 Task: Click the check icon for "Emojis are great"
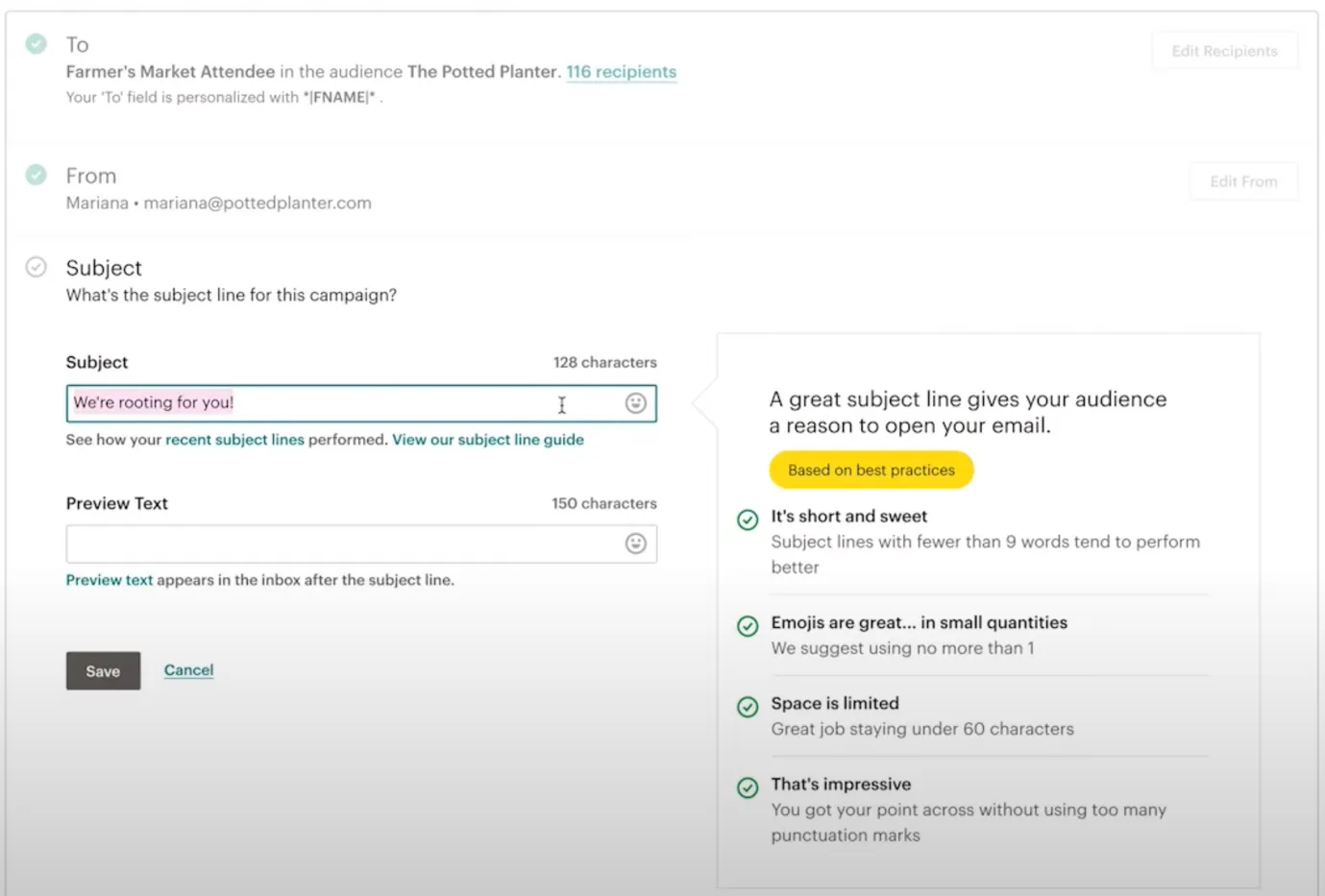pyautogui.click(x=748, y=626)
